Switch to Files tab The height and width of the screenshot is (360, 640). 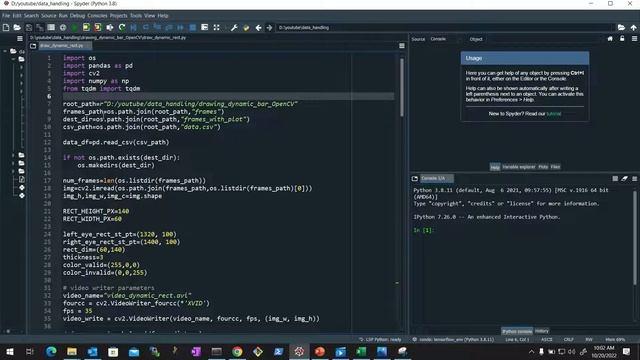pyautogui.click(x=555, y=167)
